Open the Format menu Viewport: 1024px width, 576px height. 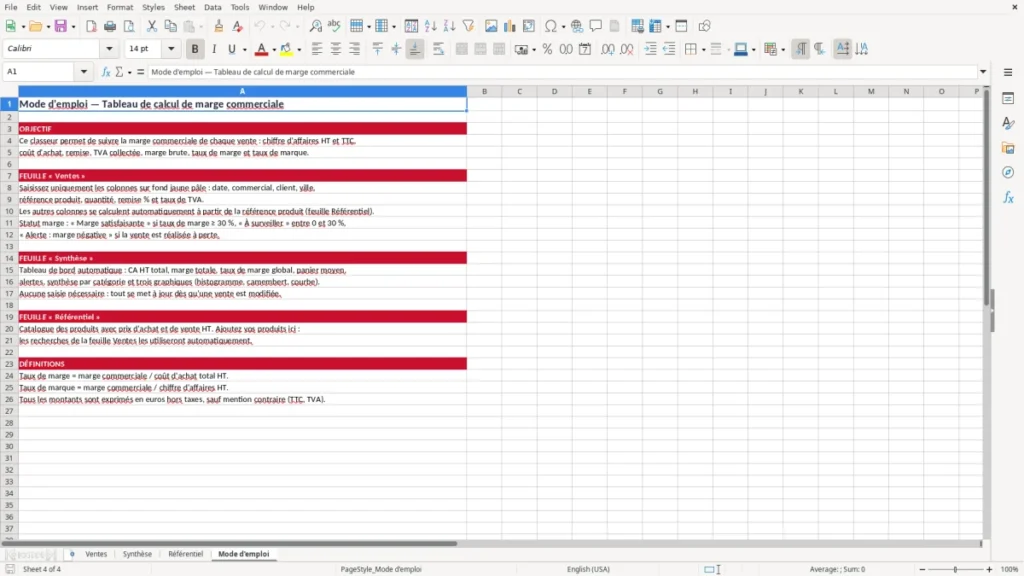pyautogui.click(x=120, y=7)
